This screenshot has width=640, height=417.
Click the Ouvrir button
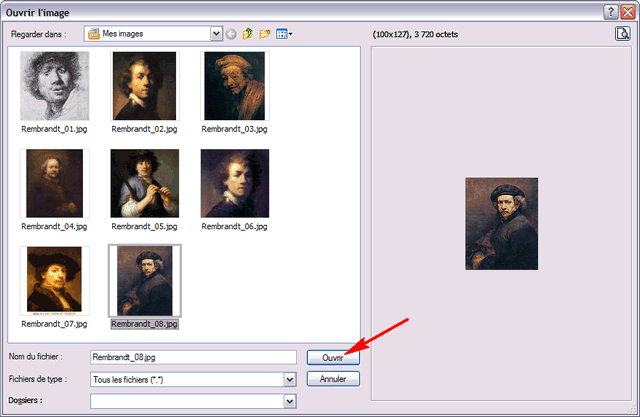pyautogui.click(x=333, y=358)
